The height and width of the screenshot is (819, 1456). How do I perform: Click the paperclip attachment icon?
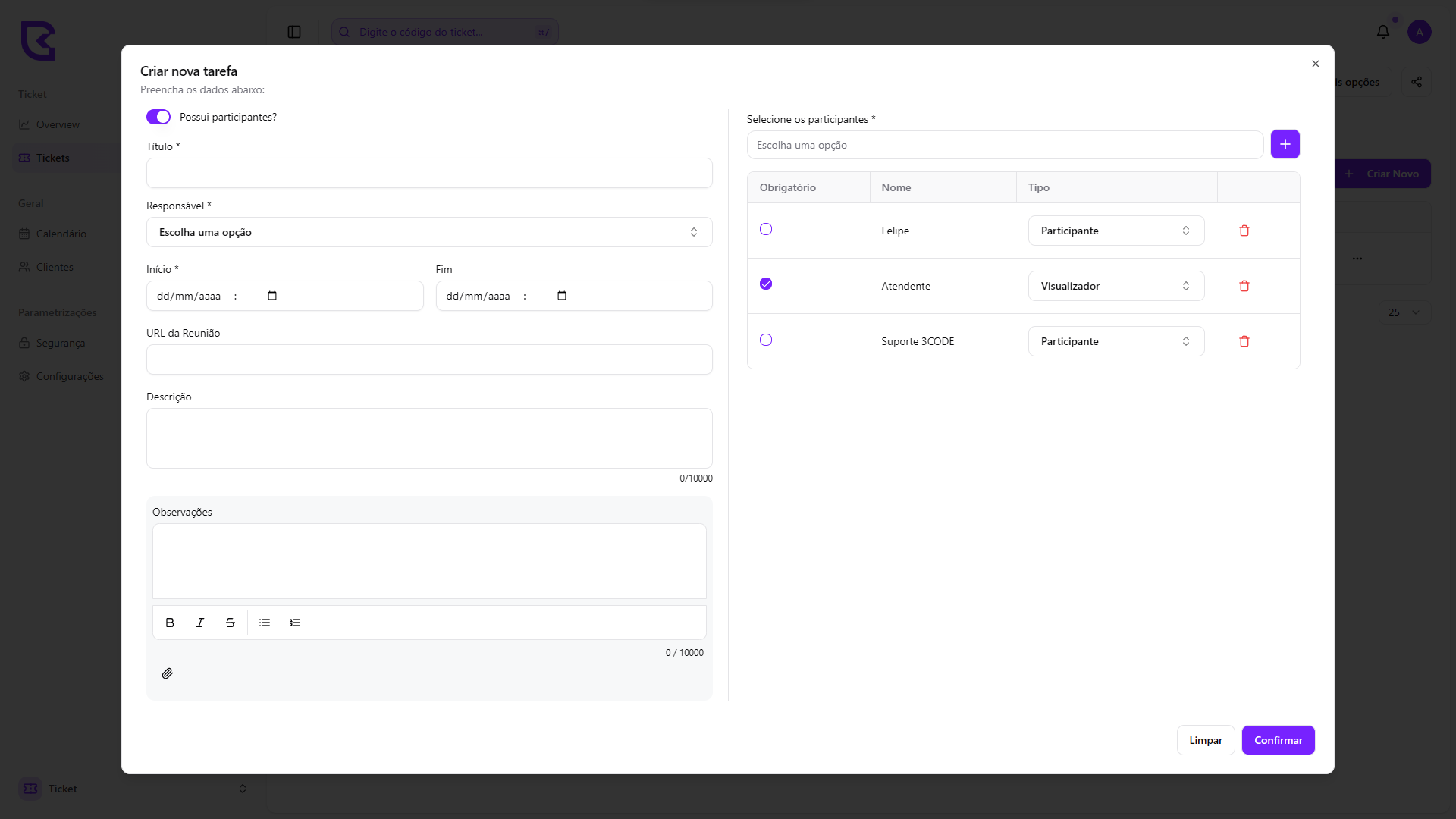168,673
